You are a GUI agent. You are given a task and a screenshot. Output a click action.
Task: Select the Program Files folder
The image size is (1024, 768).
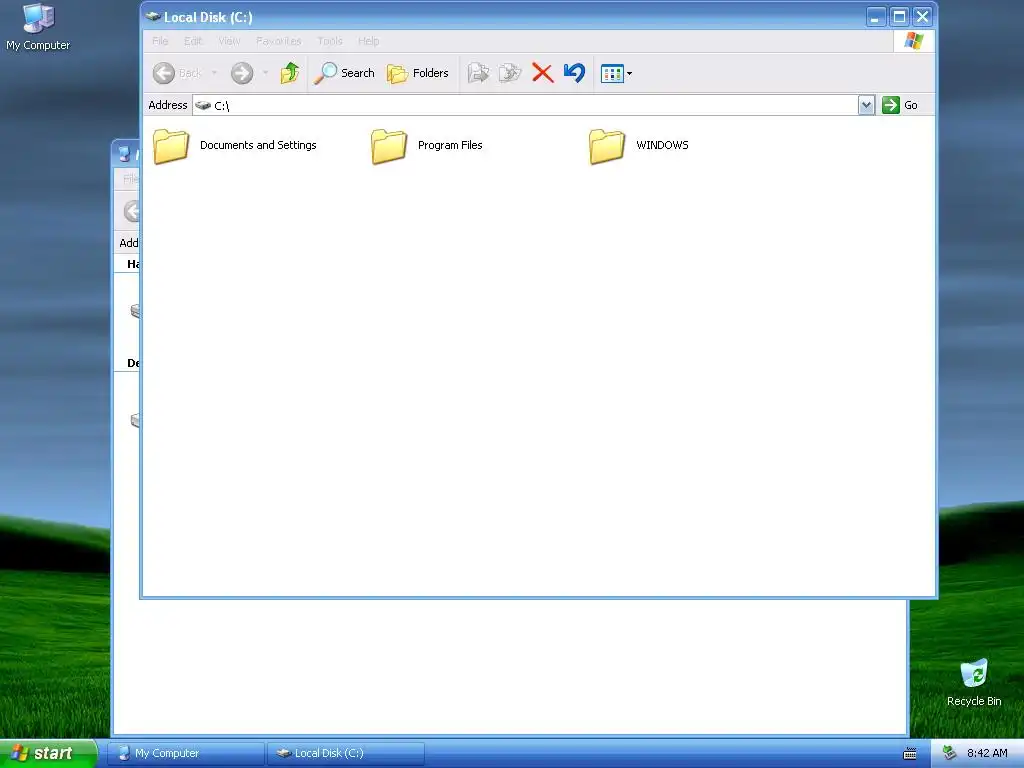(x=427, y=146)
